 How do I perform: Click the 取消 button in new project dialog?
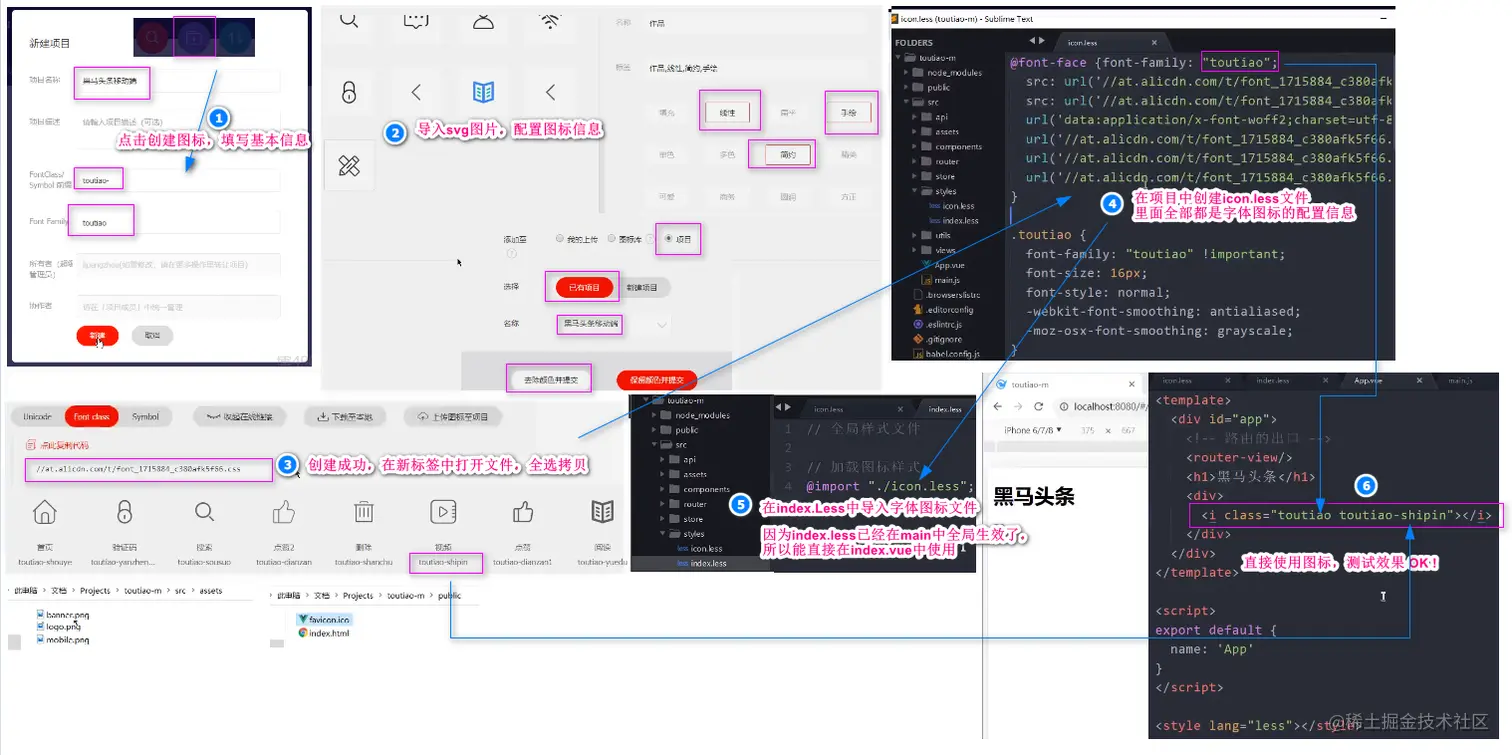pos(152,335)
